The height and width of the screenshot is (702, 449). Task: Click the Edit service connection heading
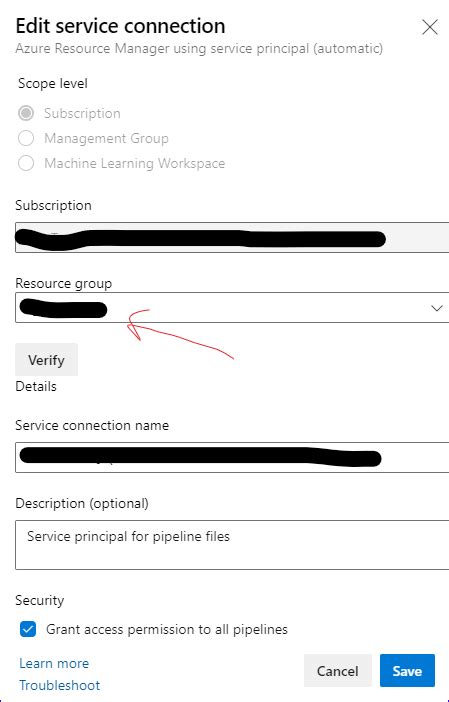pyautogui.click(x=120, y=26)
